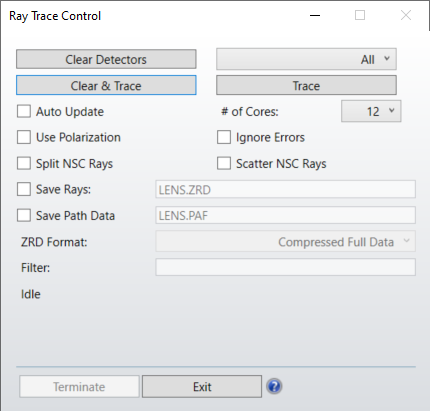Expand the number of Cores dropdown
The height and width of the screenshot is (411, 430).
371,111
